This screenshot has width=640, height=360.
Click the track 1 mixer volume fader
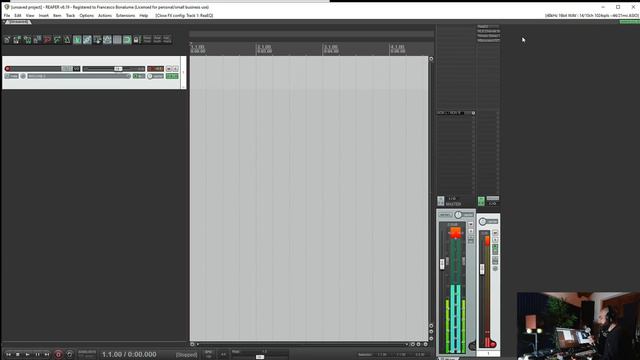click(482, 269)
